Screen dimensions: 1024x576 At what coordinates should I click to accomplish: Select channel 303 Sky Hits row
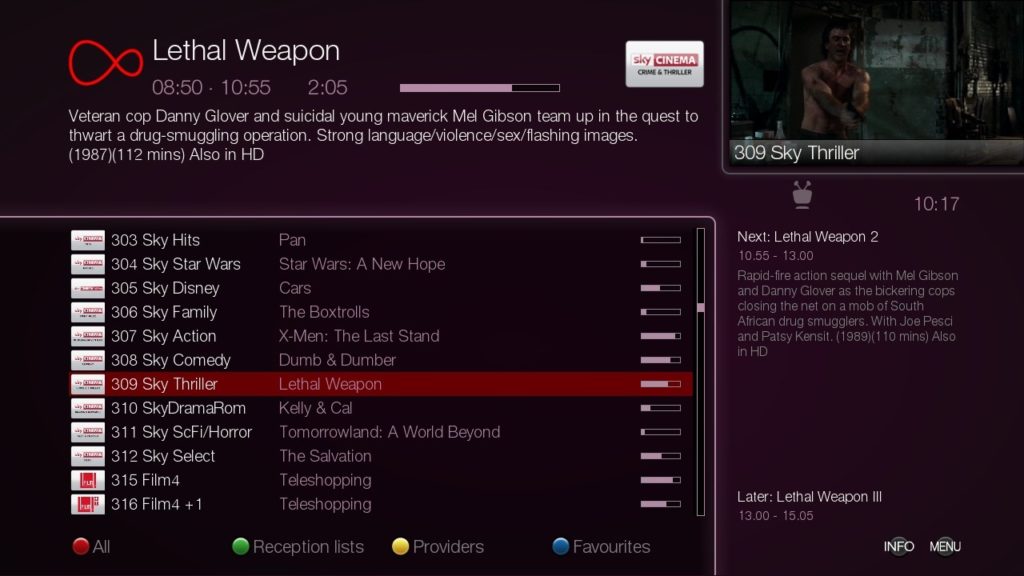coord(381,240)
